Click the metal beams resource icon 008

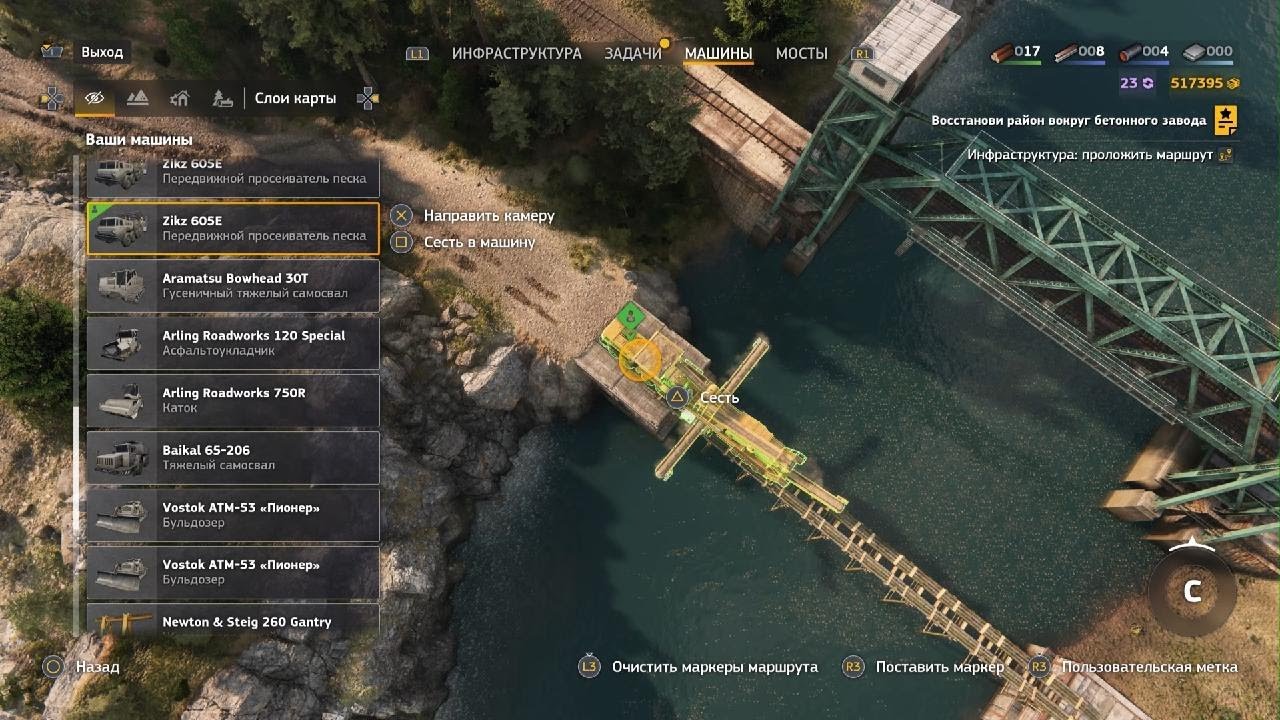1065,52
